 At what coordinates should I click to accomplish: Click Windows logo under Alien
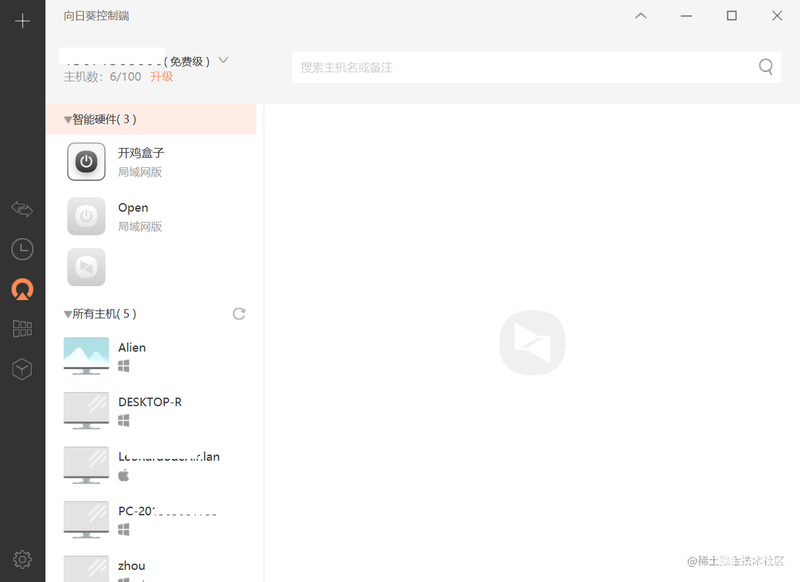tap(123, 366)
